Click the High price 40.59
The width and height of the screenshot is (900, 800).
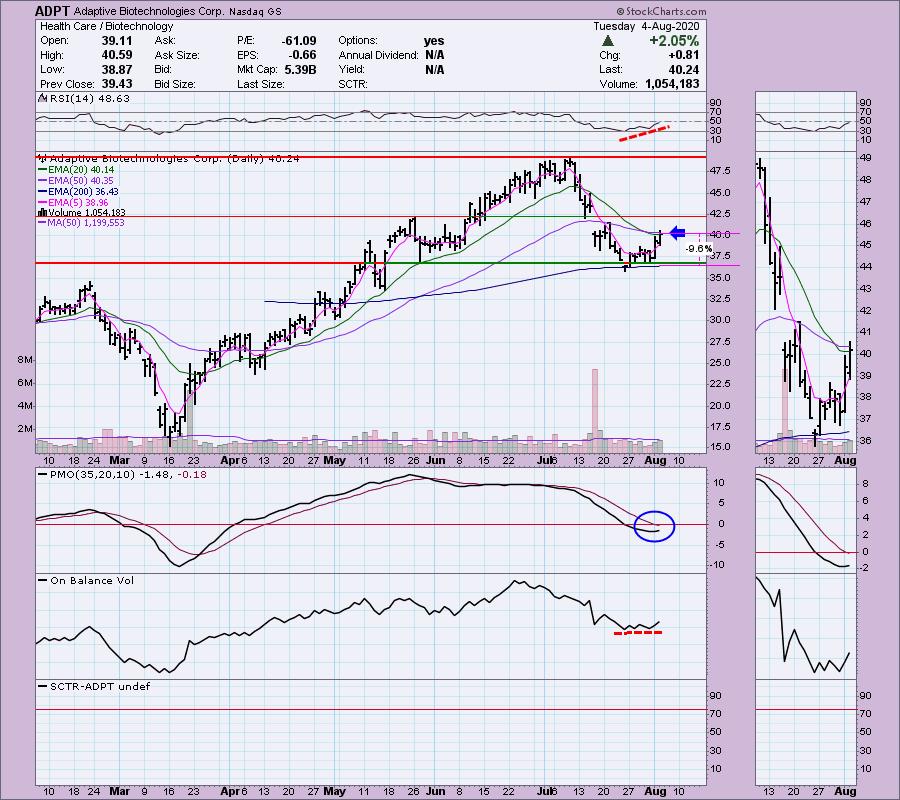[117, 55]
